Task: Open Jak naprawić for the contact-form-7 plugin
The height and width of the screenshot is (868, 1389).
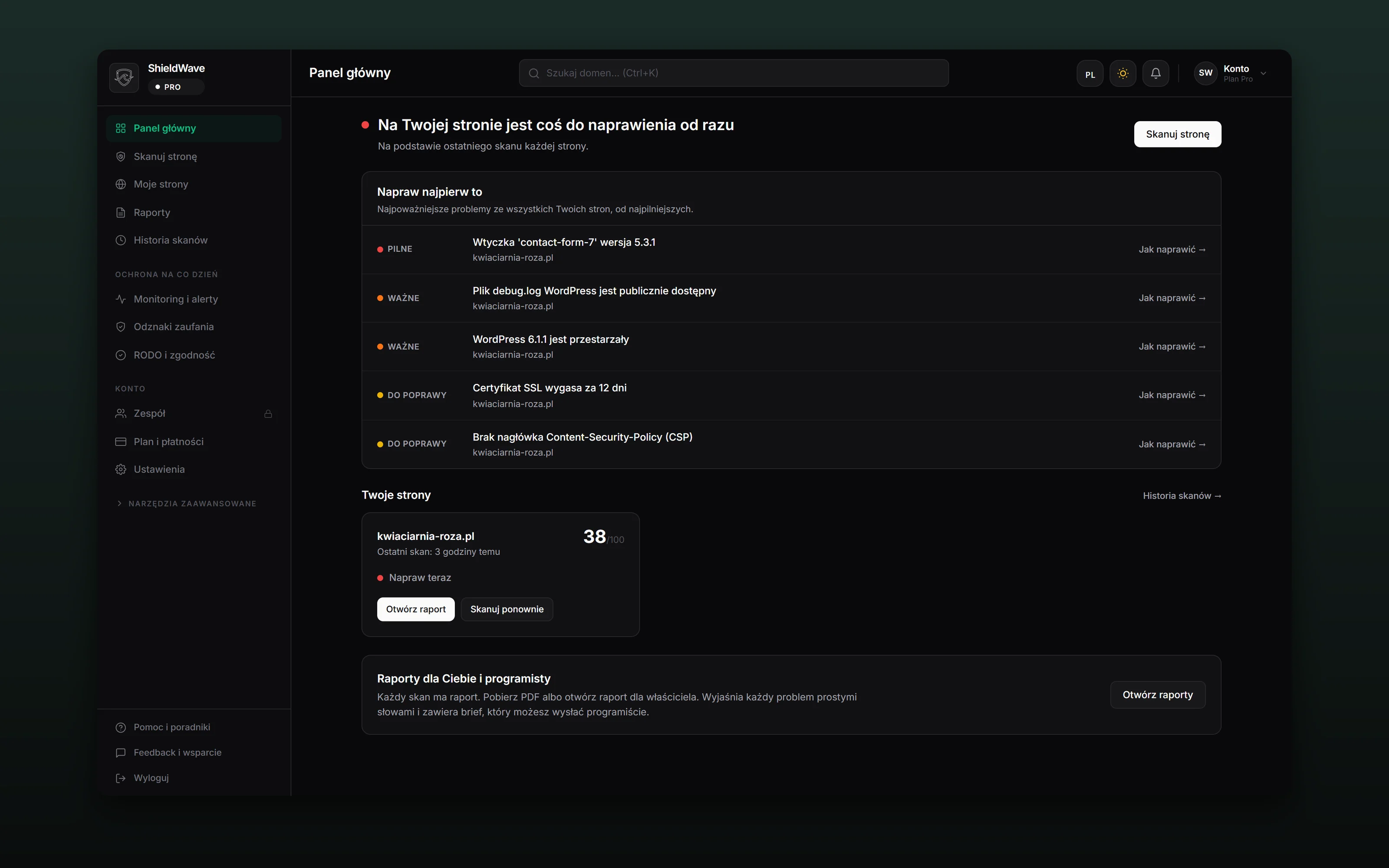Action: point(1172,249)
